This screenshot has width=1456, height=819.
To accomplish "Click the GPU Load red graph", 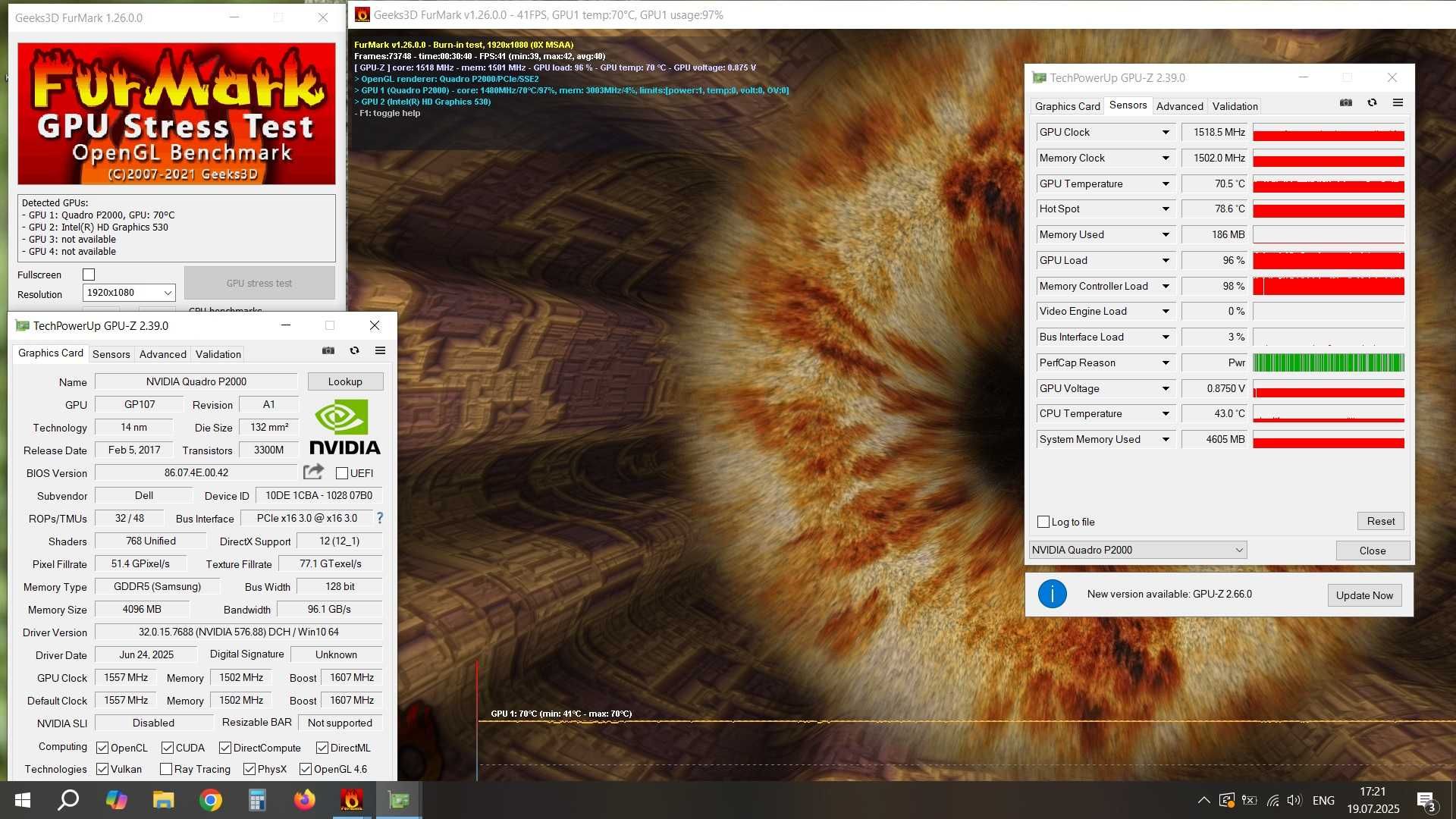I will point(1329,260).
